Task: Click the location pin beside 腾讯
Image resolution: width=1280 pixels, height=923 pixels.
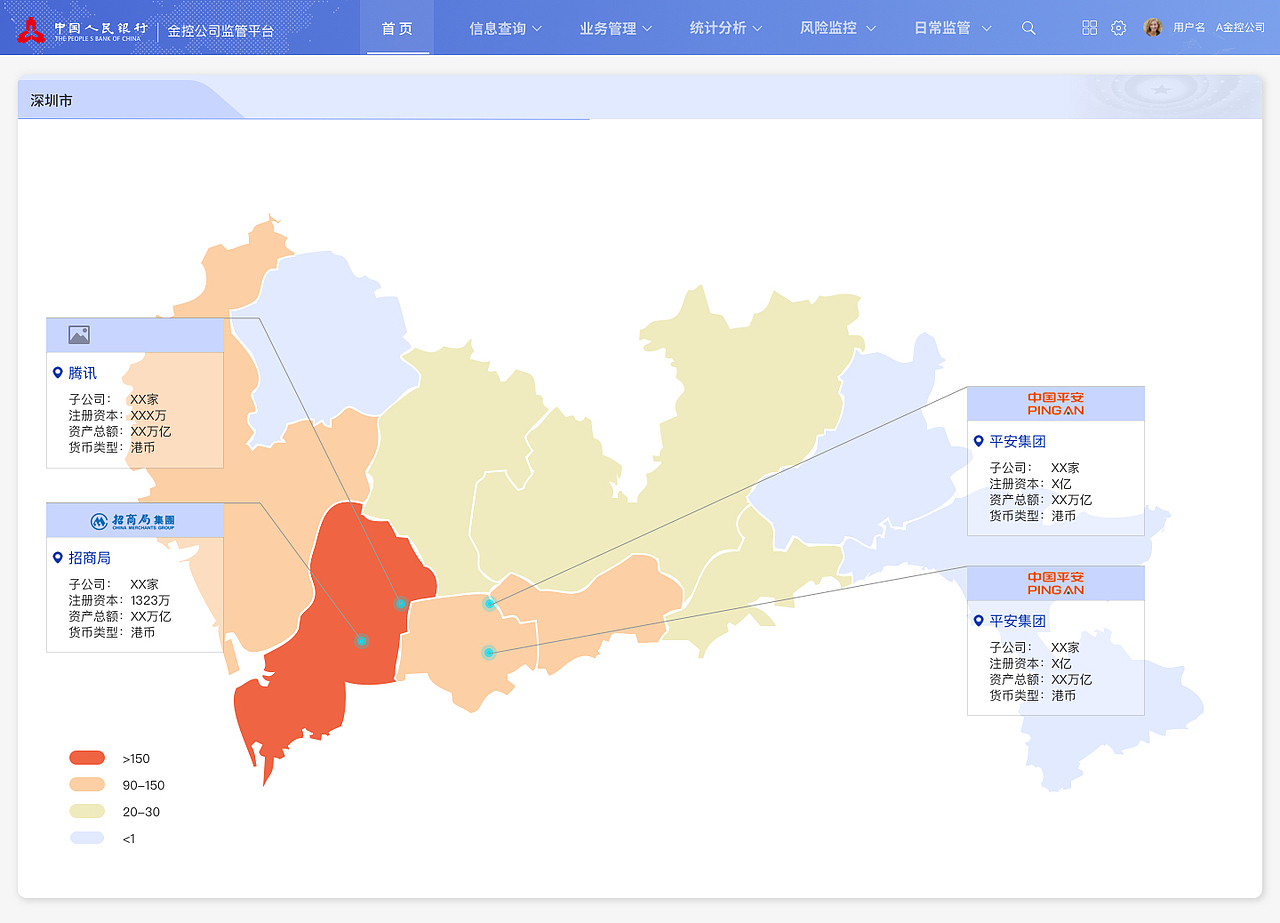Action: click(57, 373)
